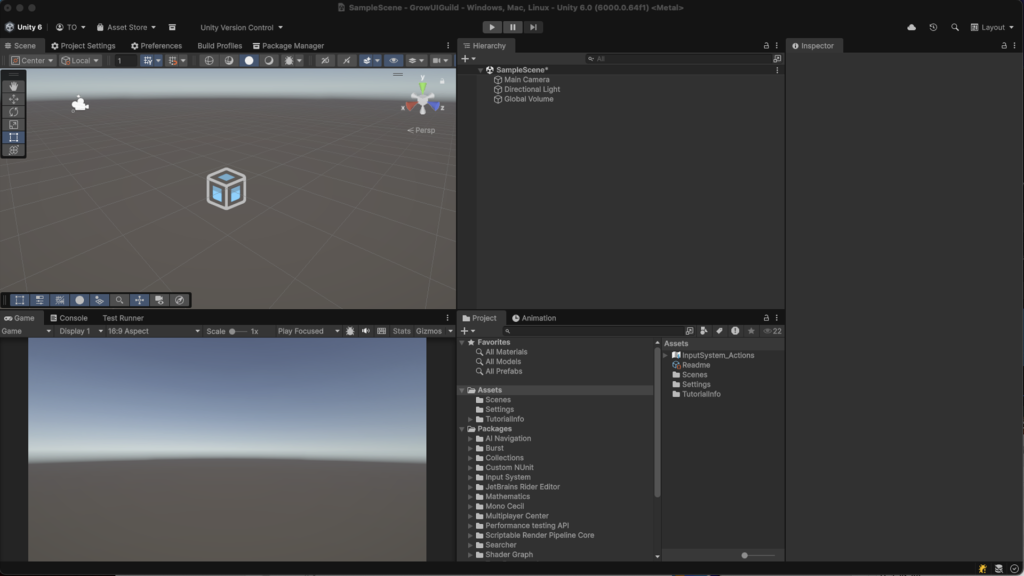Select the Rotate tool
The width and height of the screenshot is (1024, 576).
click(x=14, y=112)
